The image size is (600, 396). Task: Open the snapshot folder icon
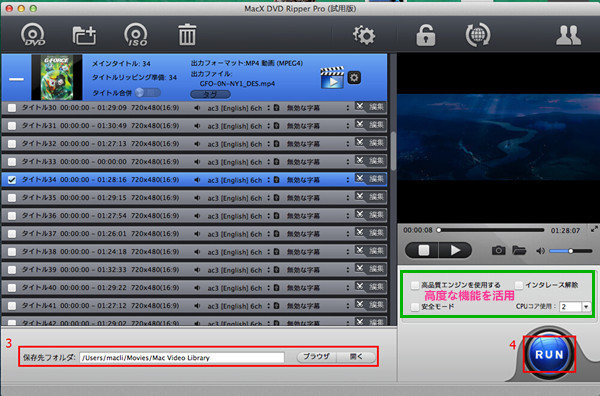[x=519, y=251]
